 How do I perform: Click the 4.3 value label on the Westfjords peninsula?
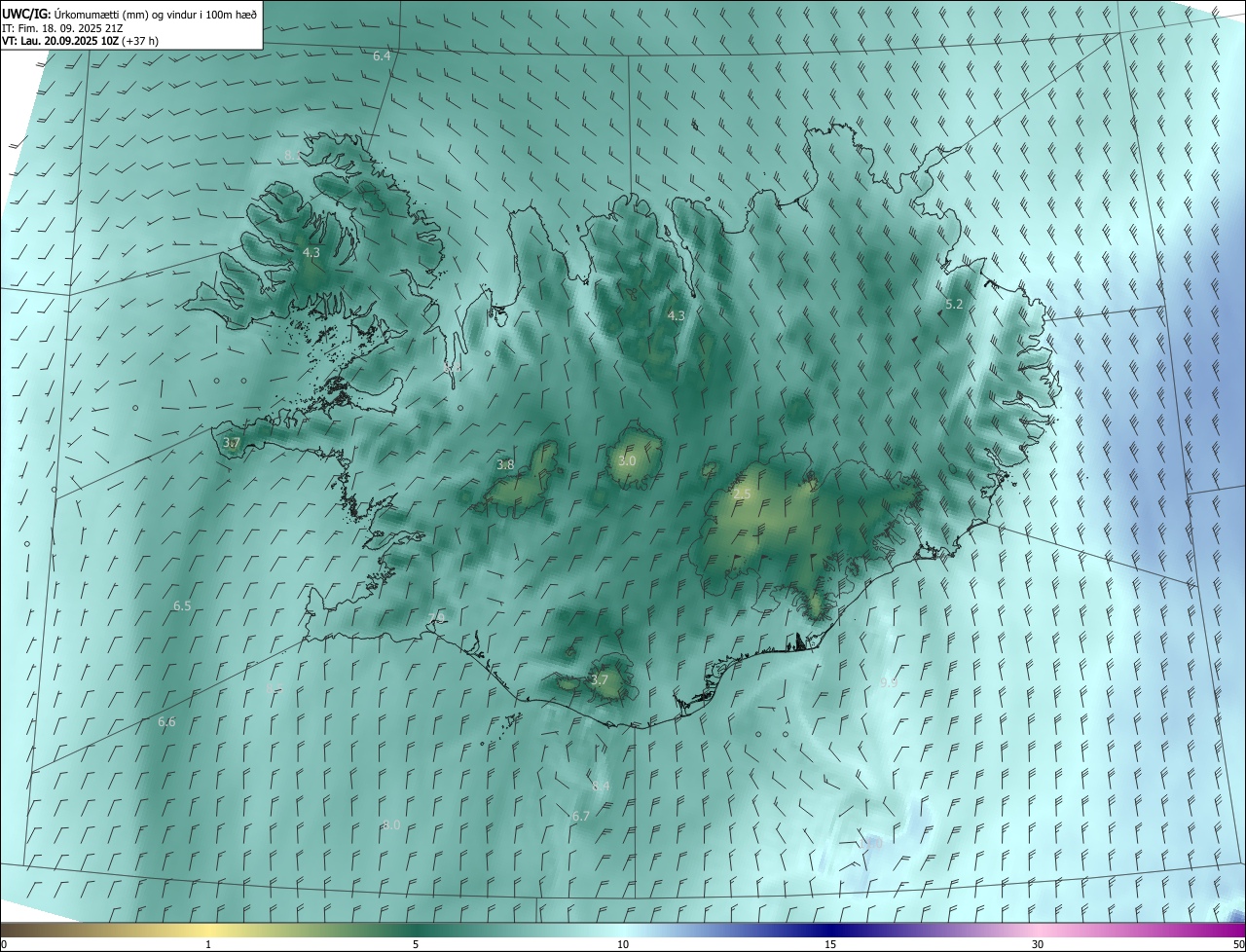[311, 252]
